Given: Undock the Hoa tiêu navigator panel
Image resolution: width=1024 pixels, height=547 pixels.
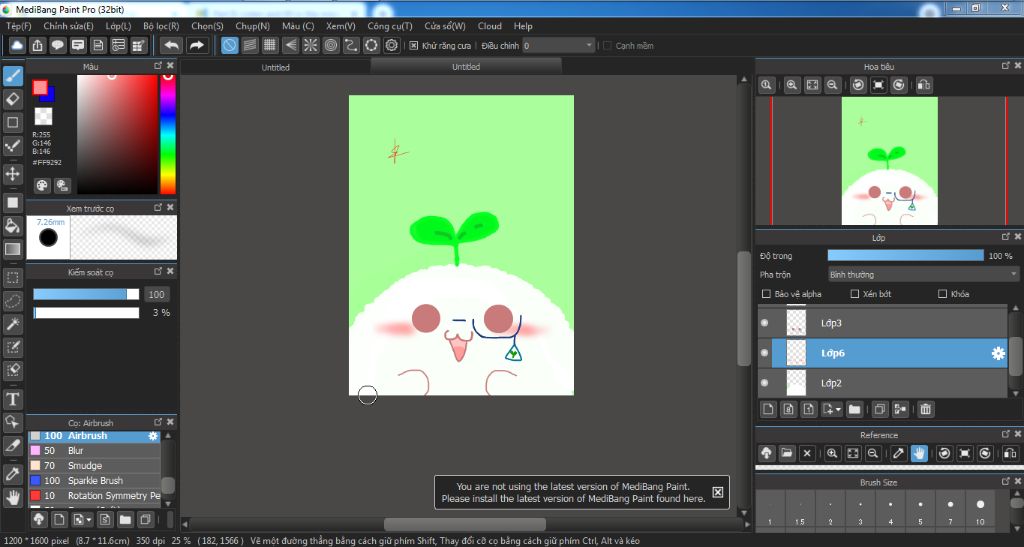Looking at the screenshot, I should 1006,66.
